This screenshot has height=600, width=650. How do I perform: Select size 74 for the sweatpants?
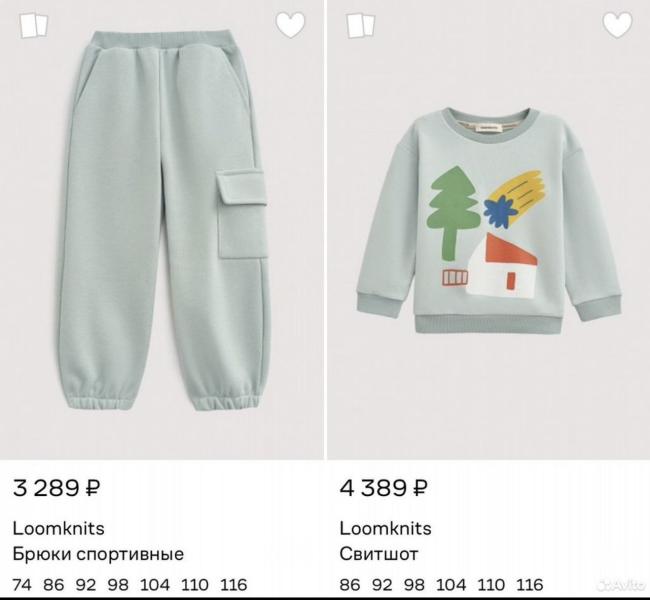click(x=22, y=585)
